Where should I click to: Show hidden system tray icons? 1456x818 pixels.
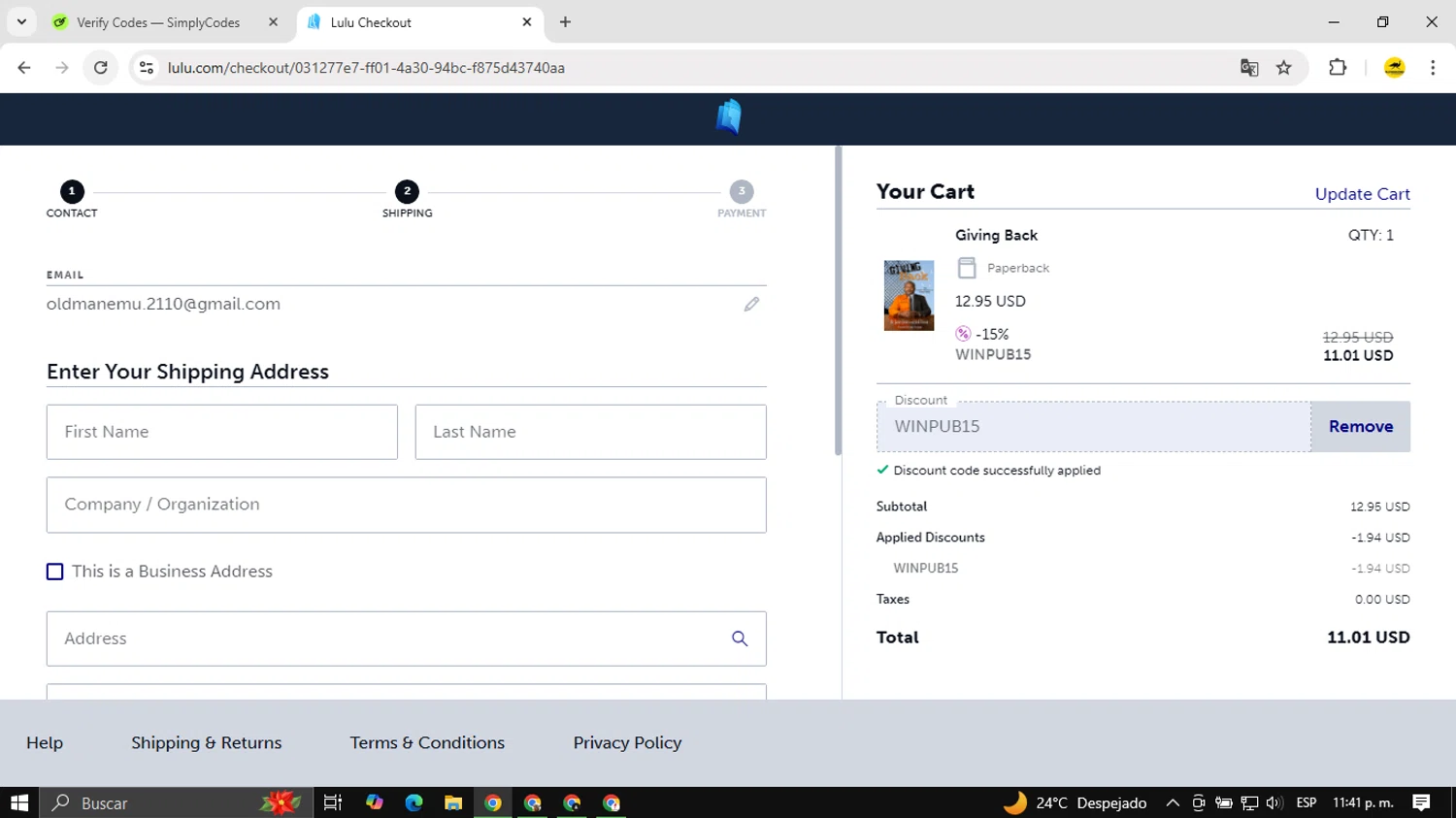pos(1173,803)
